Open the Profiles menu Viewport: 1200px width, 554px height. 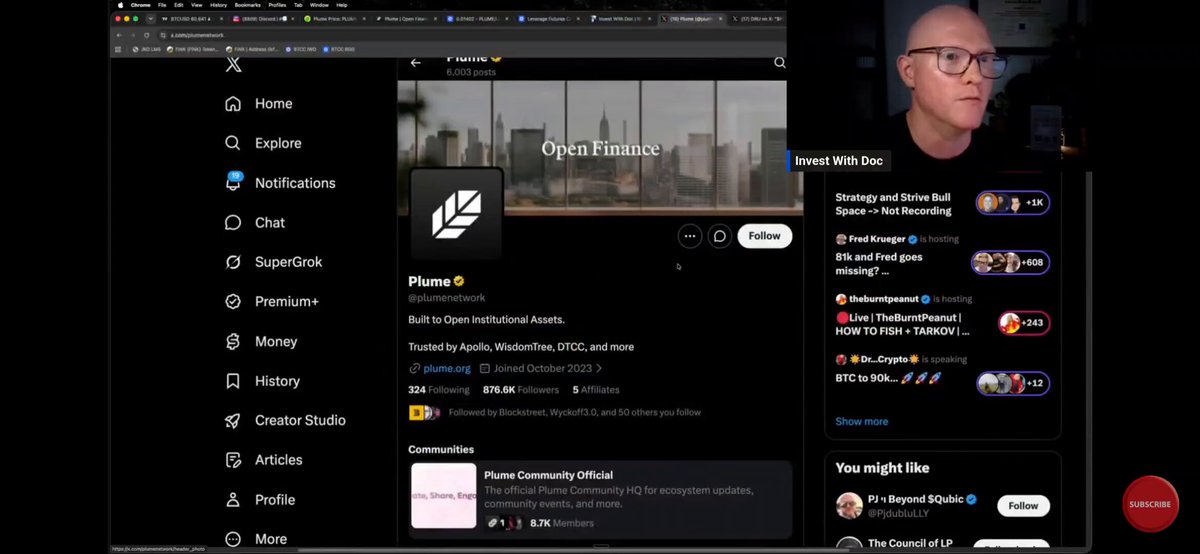tap(277, 5)
